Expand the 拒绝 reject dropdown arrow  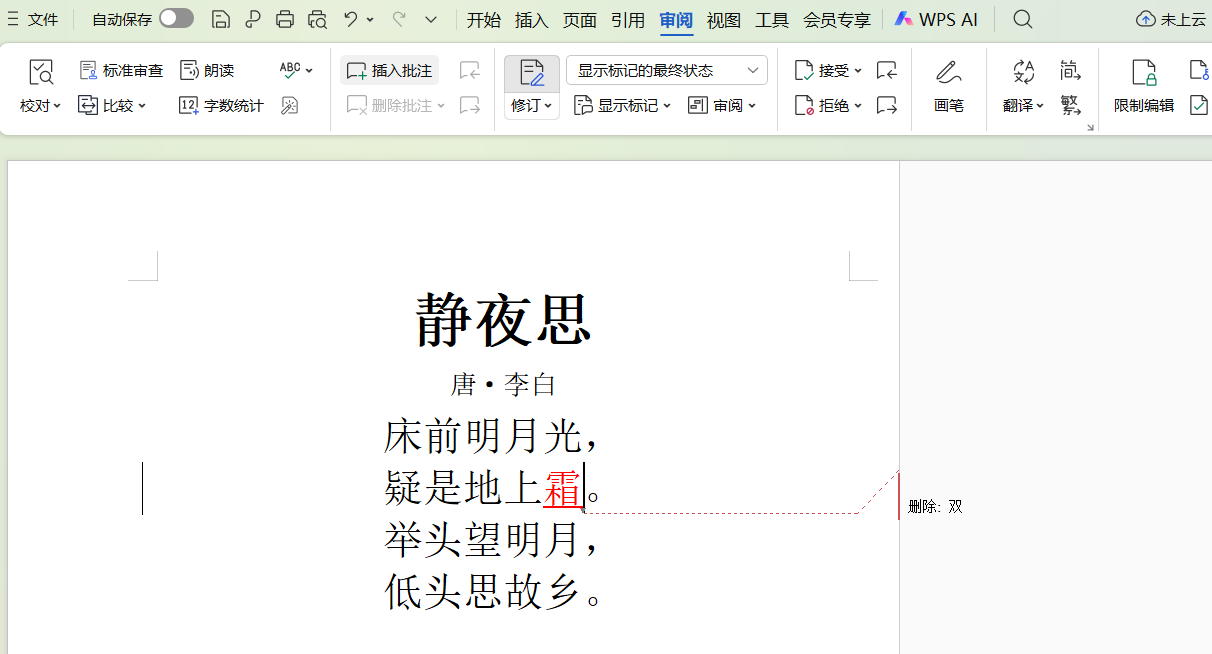[858, 106]
